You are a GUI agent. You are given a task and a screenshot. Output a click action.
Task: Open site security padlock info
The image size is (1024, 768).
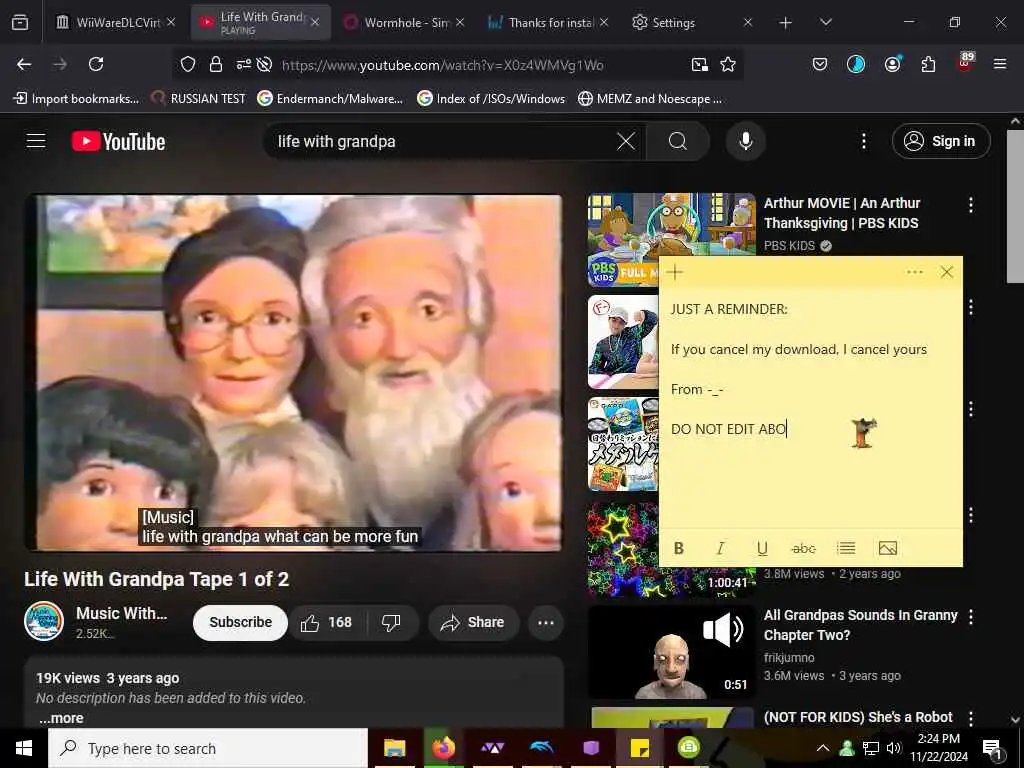coord(216,64)
